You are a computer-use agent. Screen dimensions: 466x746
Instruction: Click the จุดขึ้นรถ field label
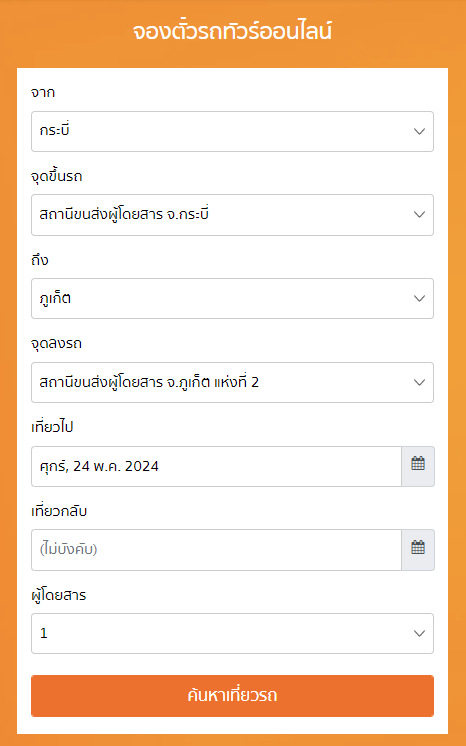click(57, 176)
